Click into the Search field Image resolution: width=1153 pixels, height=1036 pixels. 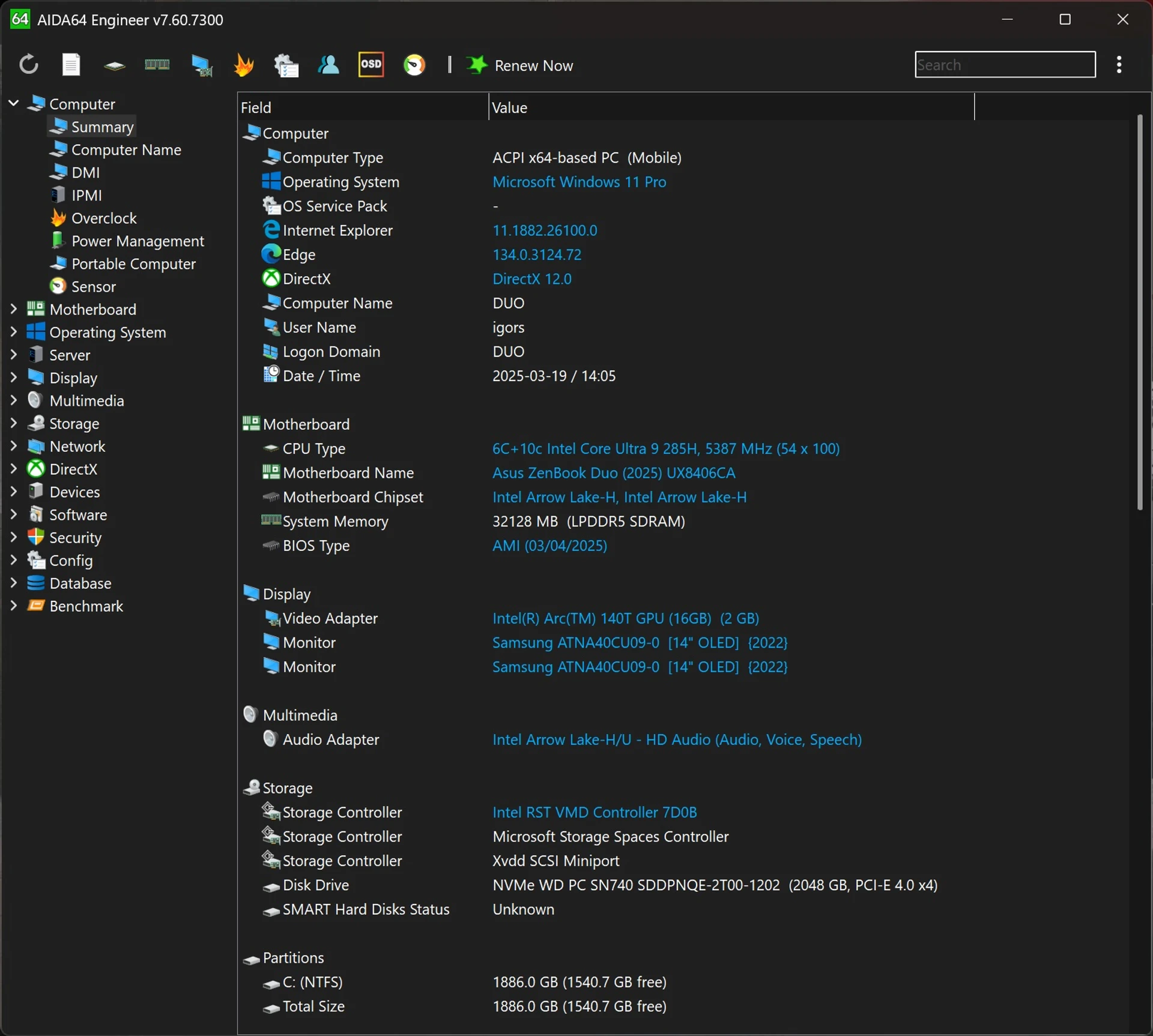click(x=1005, y=65)
